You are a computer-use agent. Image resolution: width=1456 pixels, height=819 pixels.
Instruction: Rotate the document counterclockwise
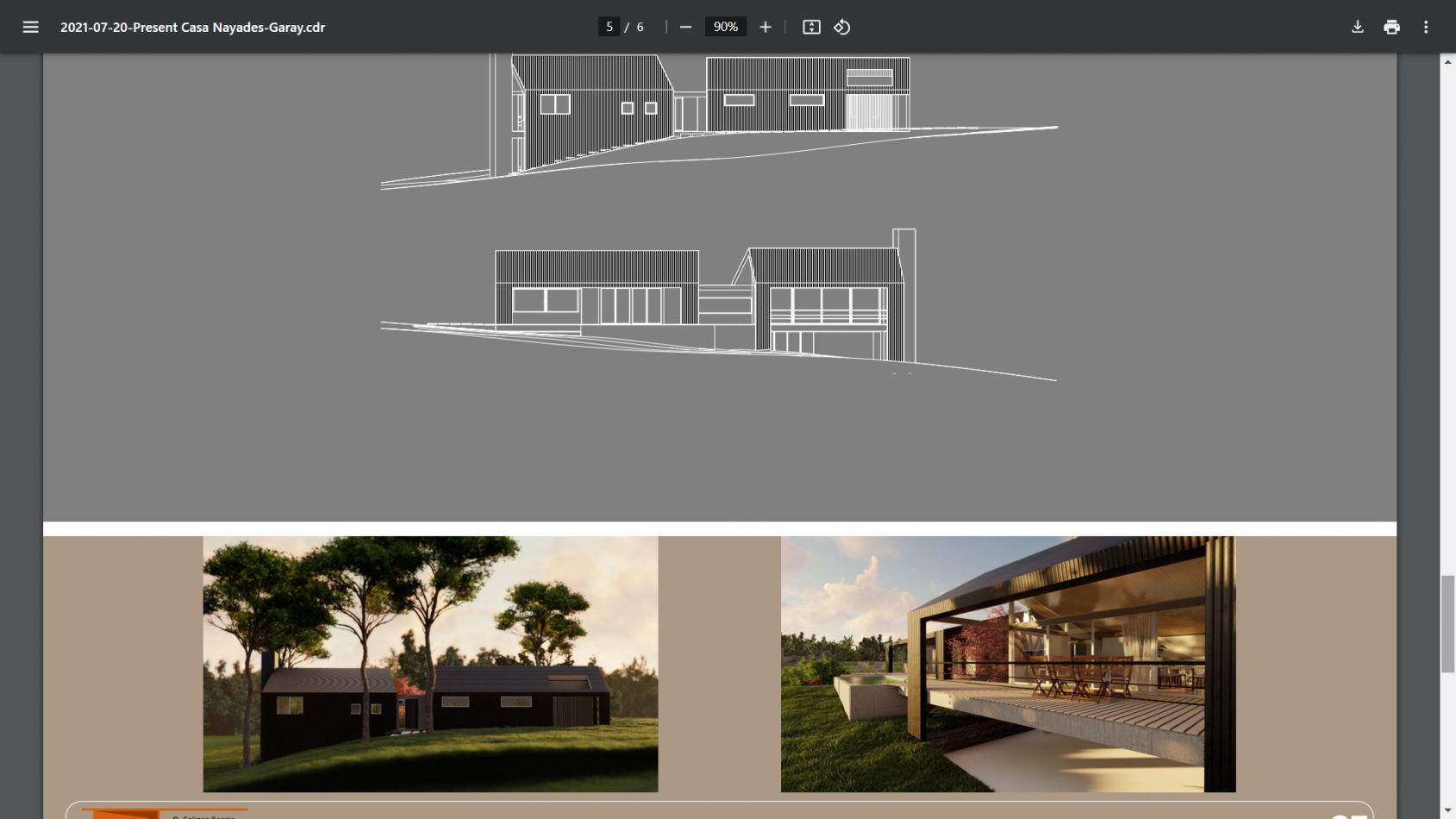(x=842, y=27)
